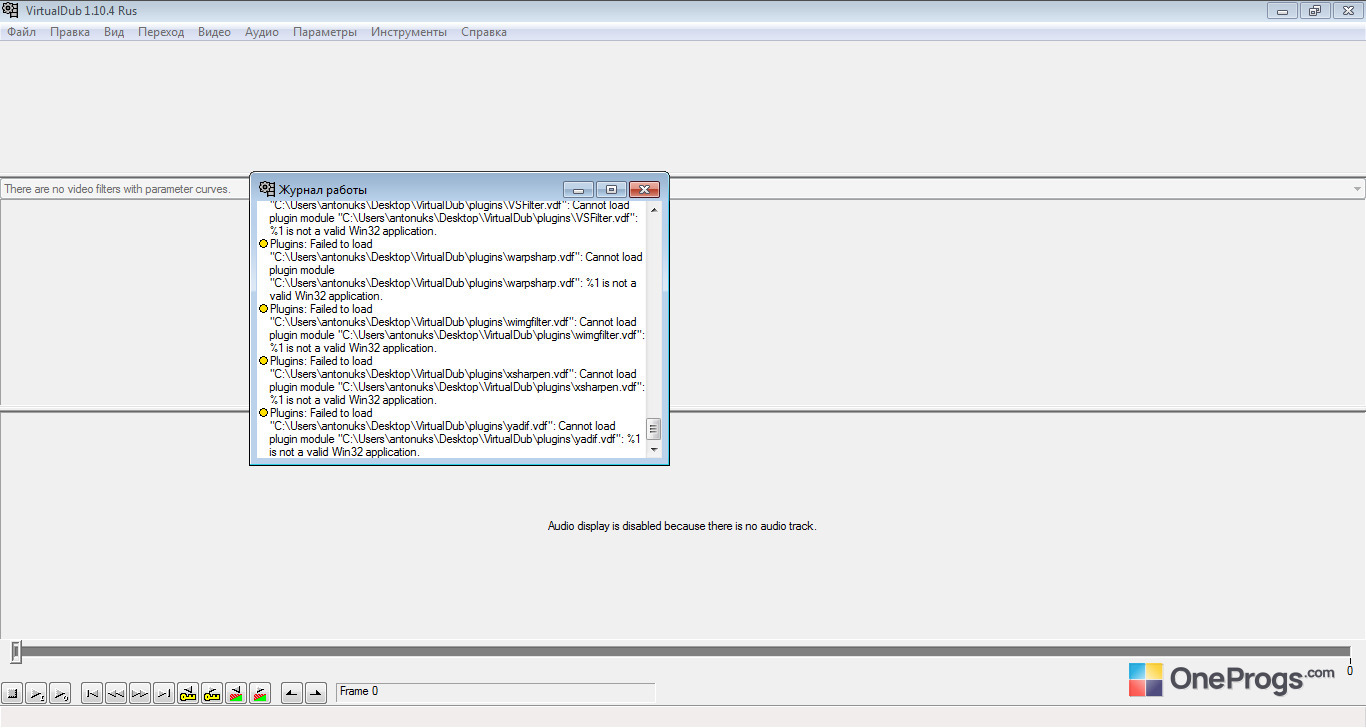1366x728 pixels.
Task: Click 'Plugins: Failed to load' above wimgfilter.vdf path
Action: (321, 309)
